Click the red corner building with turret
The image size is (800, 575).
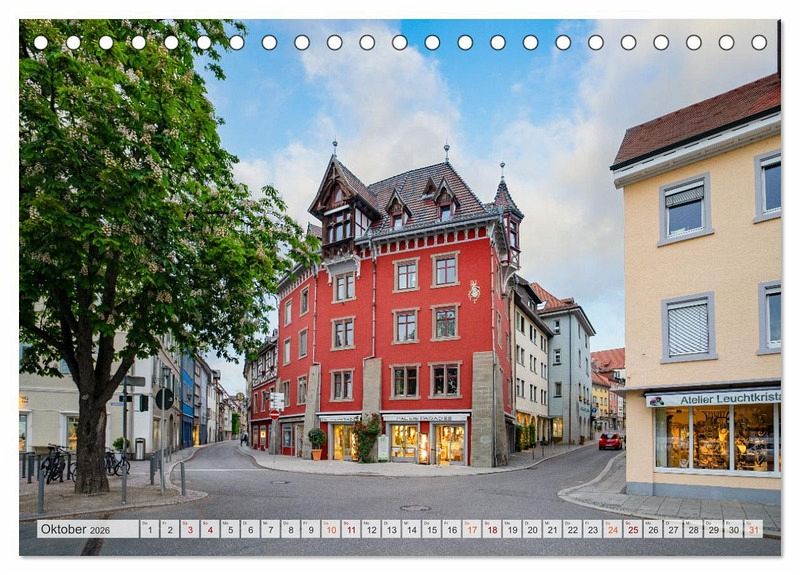coord(410,320)
